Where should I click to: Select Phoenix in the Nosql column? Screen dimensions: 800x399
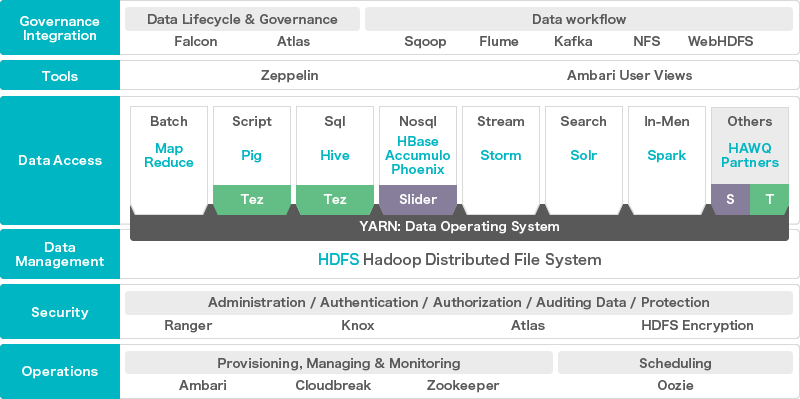click(418, 169)
